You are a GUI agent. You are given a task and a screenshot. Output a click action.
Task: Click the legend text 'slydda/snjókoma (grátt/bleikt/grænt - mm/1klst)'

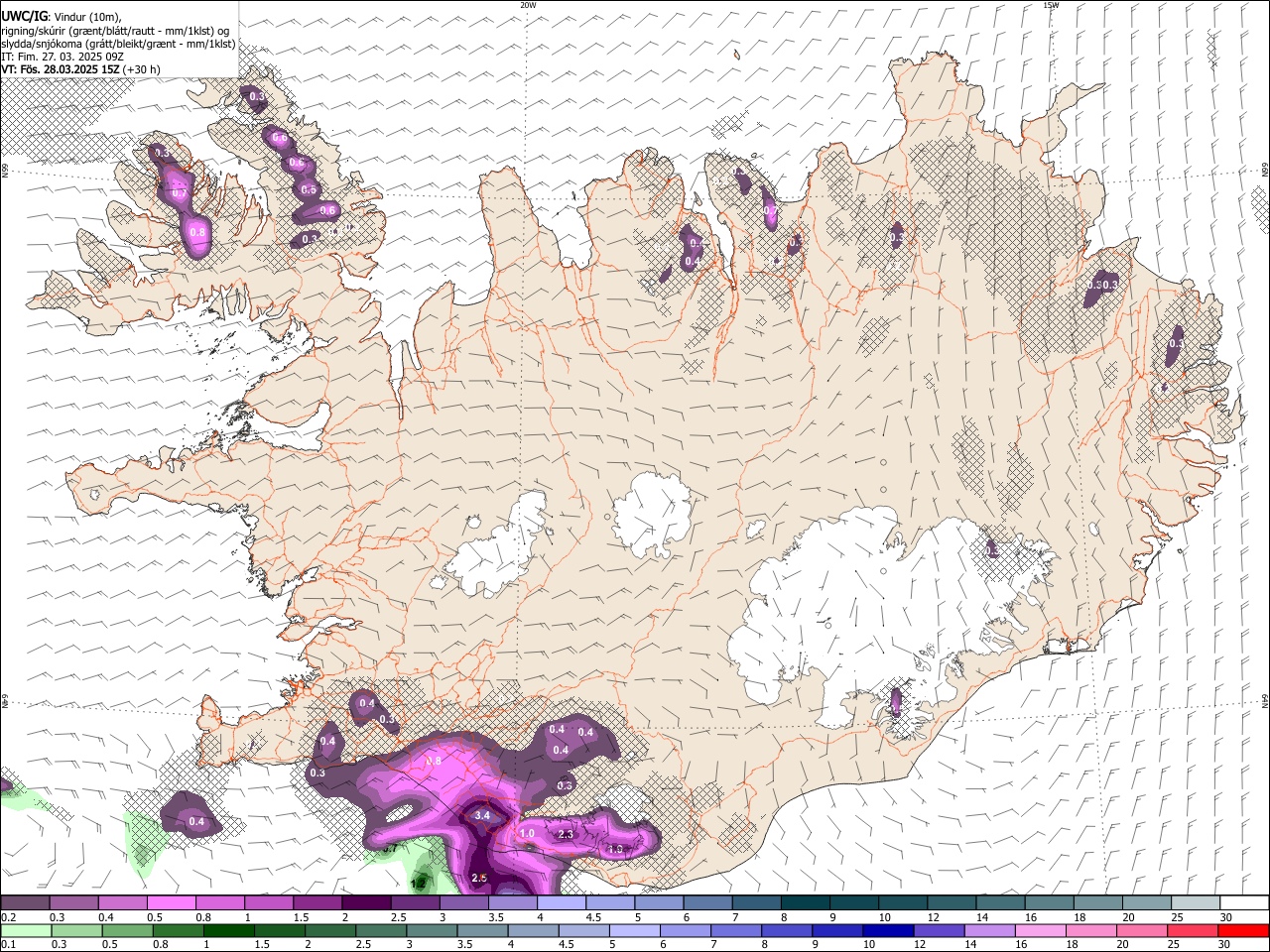click(x=118, y=44)
